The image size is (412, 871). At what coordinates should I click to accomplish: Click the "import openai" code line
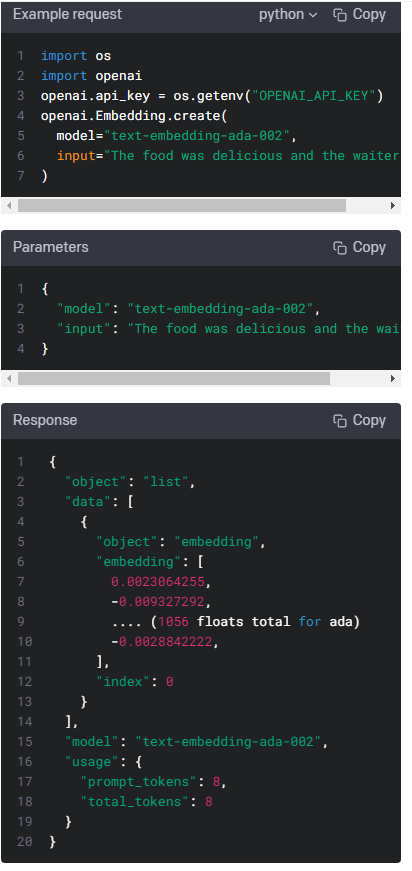point(92,76)
